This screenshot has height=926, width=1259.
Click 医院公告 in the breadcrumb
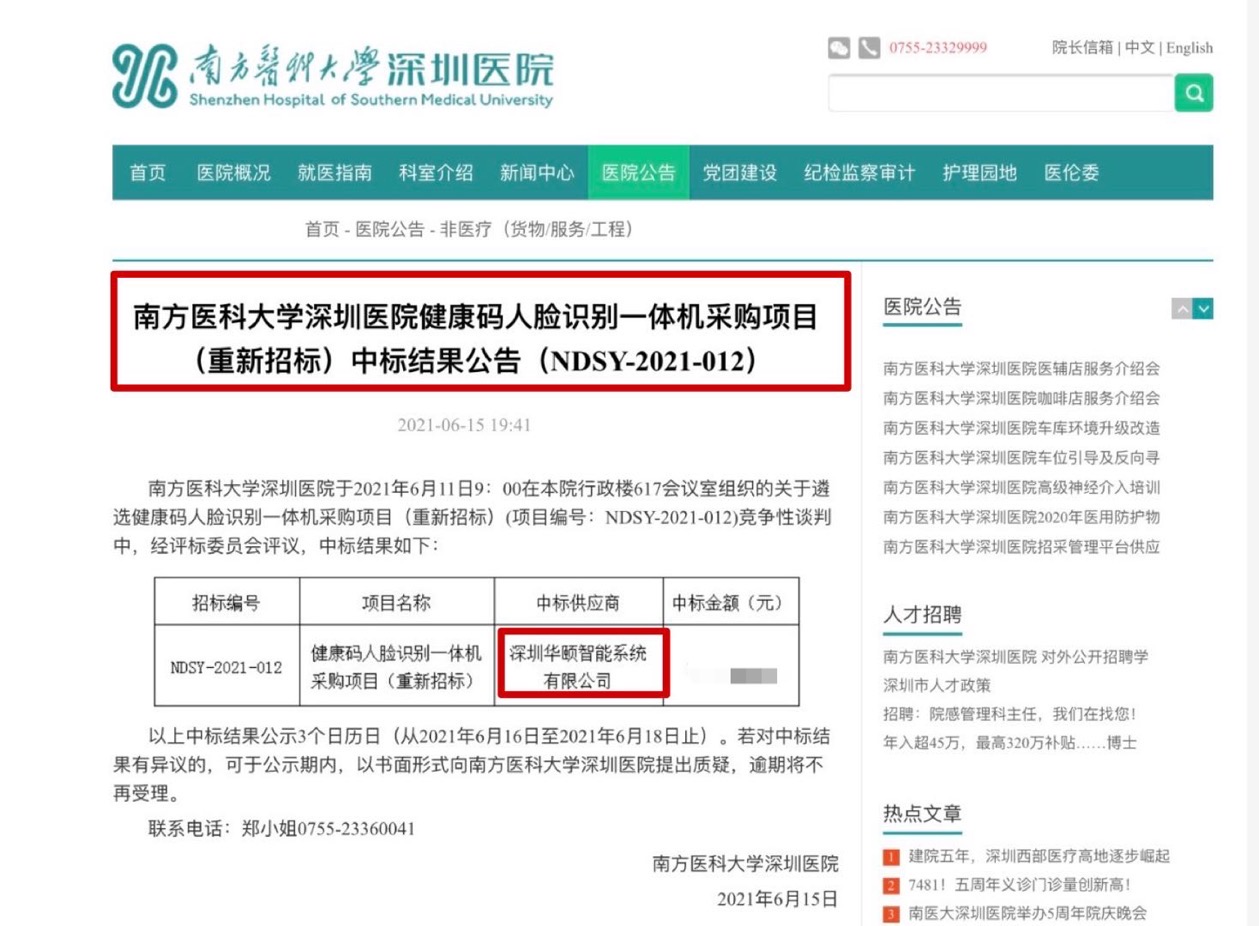coord(390,230)
